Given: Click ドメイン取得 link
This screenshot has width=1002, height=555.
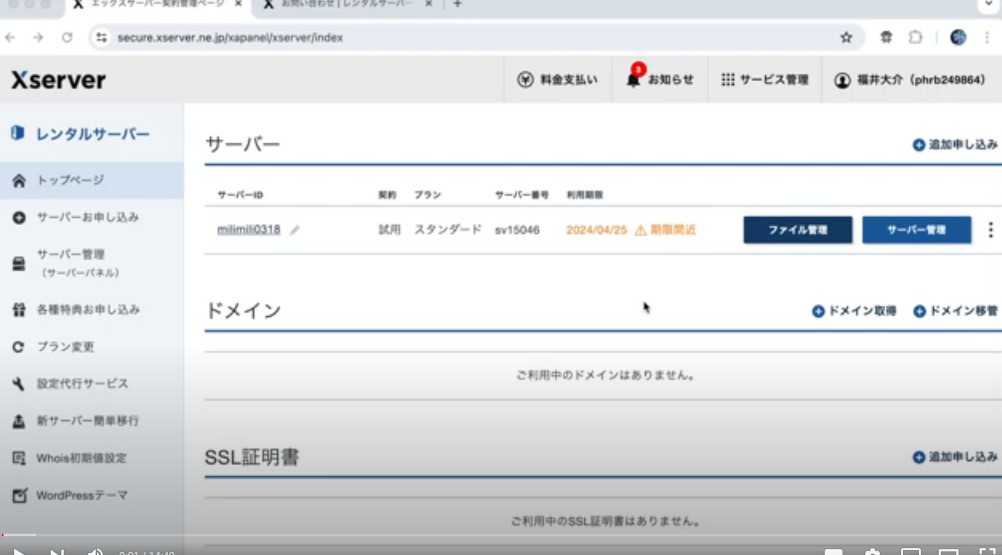Looking at the screenshot, I should click(x=854, y=311).
